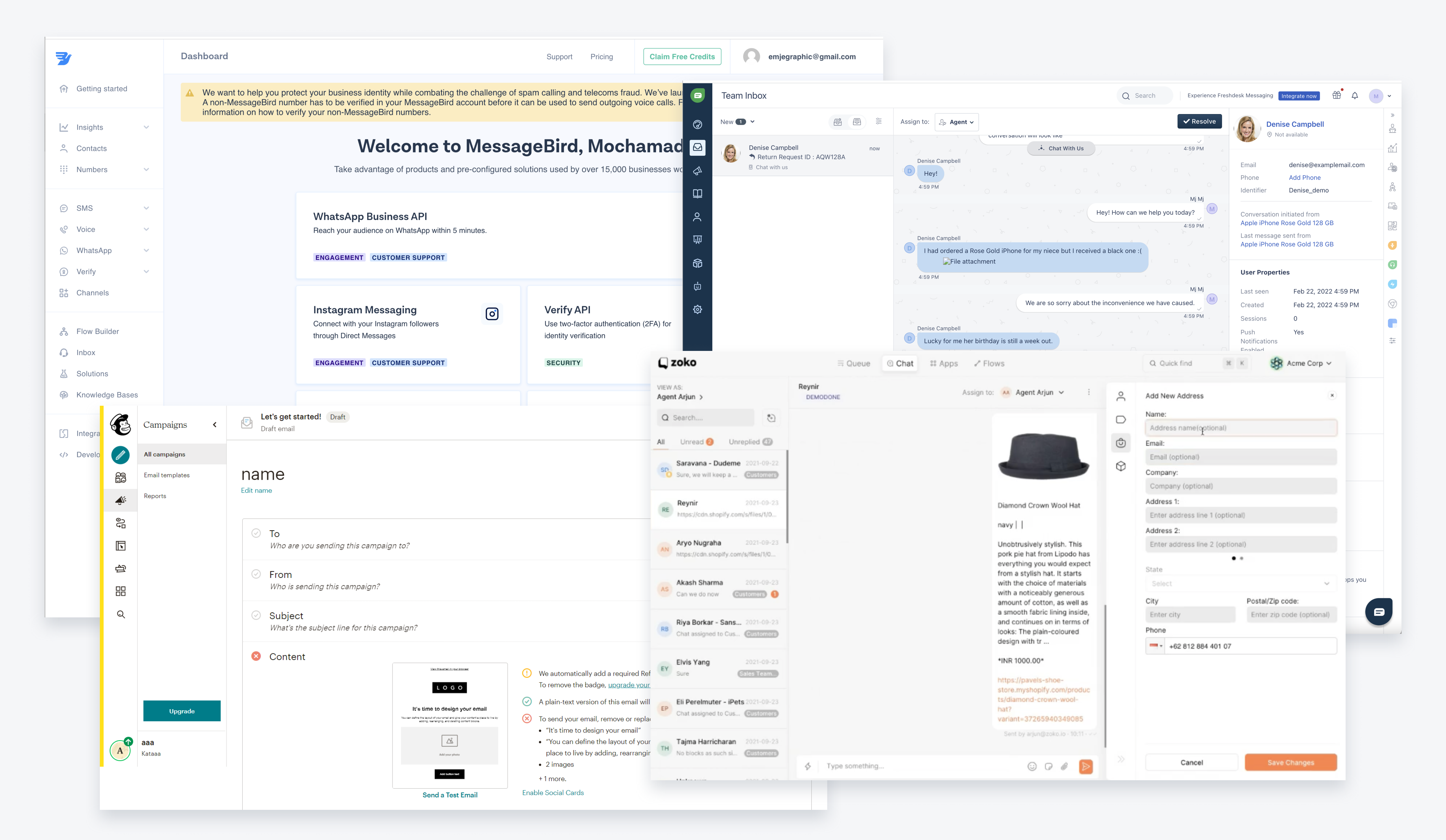The height and width of the screenshot is (840, 1446).
Task: Click attachment paperclip in Zoko message box
Action: tap(1064, 766)
